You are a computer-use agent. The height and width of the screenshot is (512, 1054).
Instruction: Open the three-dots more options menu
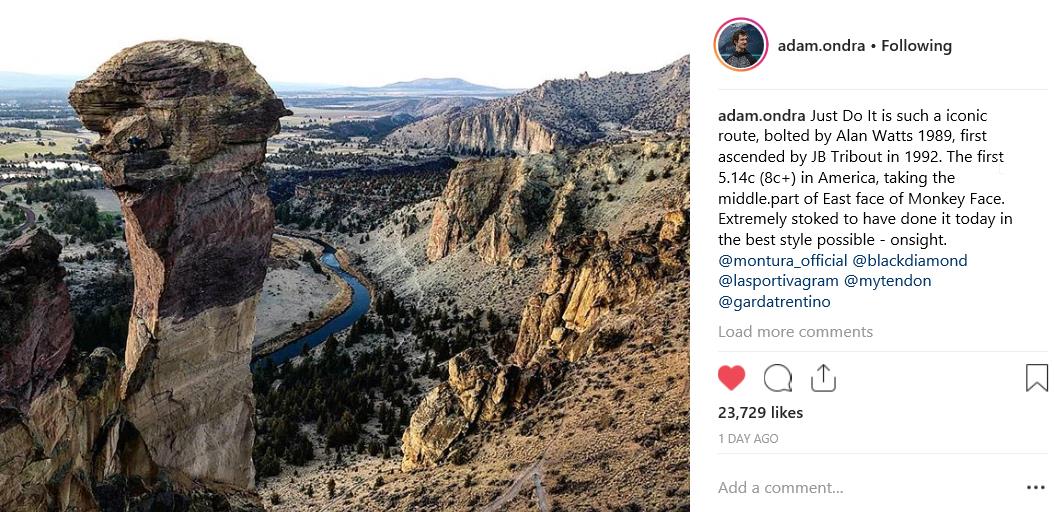[x=1036, y=488]
